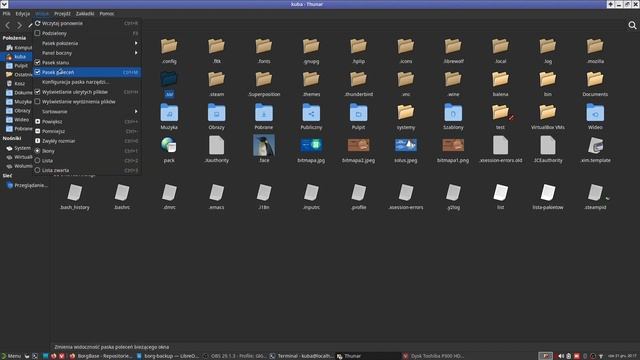Select the lista-pakietow file
640x360 pixels.
[548, 197]
